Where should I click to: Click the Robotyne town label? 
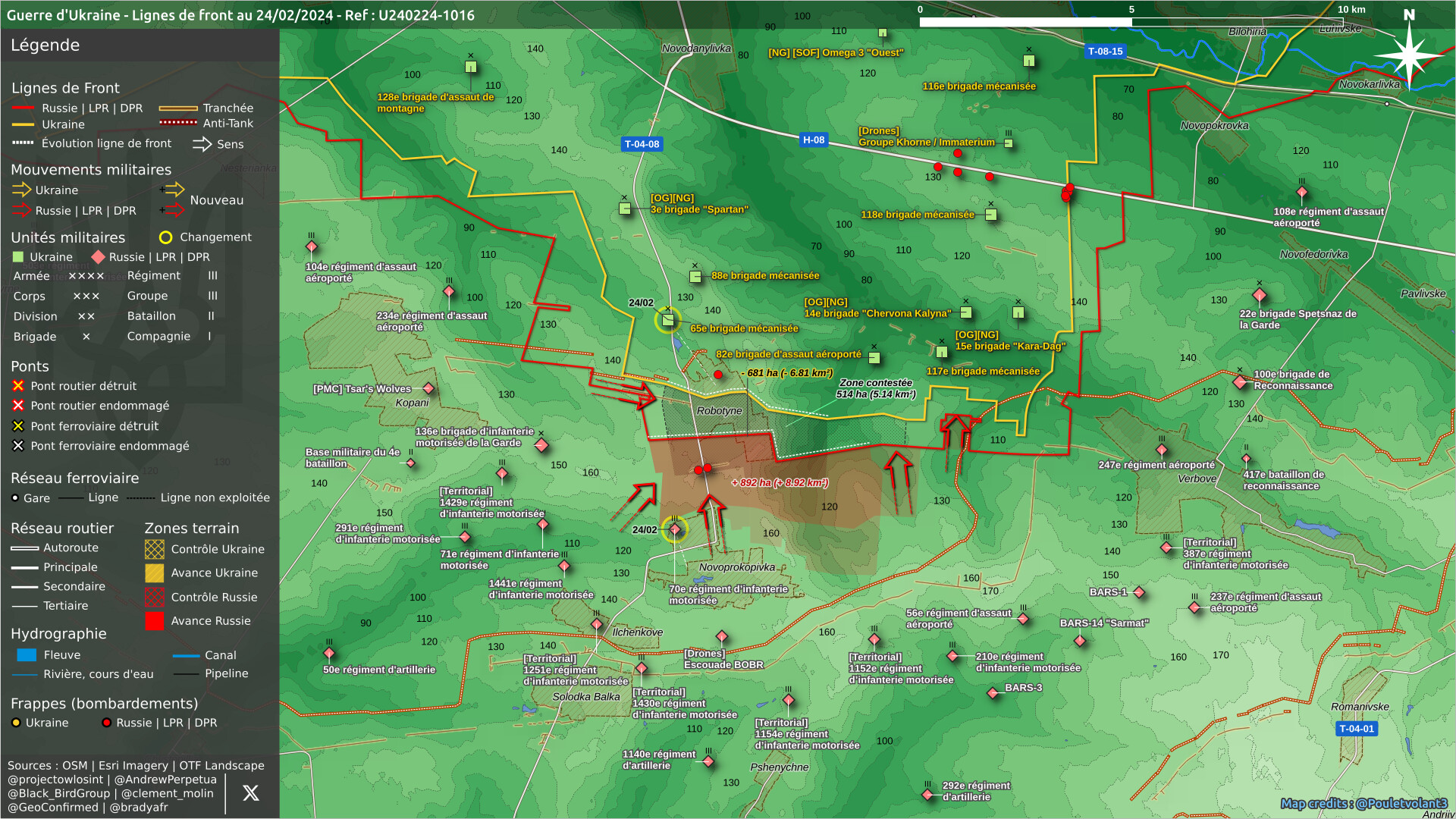point(719,411)
